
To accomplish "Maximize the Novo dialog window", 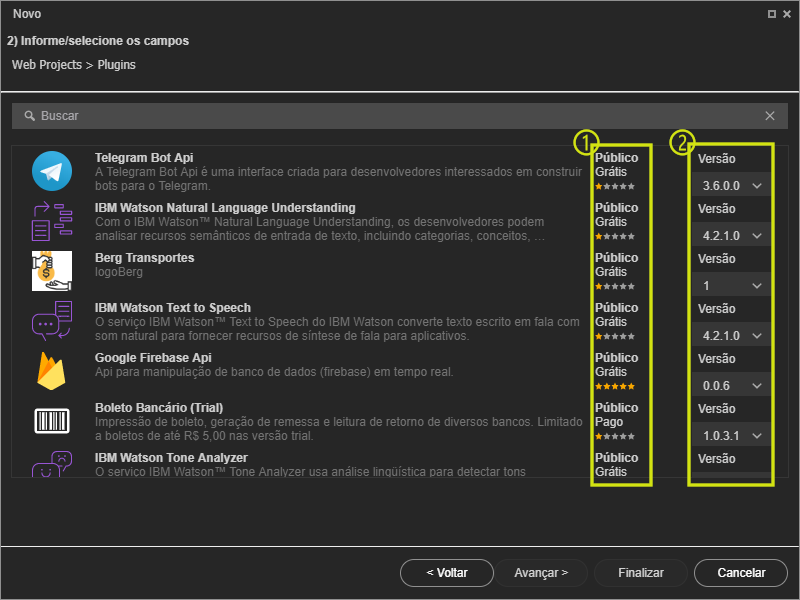I will click(x=772, y=14).
